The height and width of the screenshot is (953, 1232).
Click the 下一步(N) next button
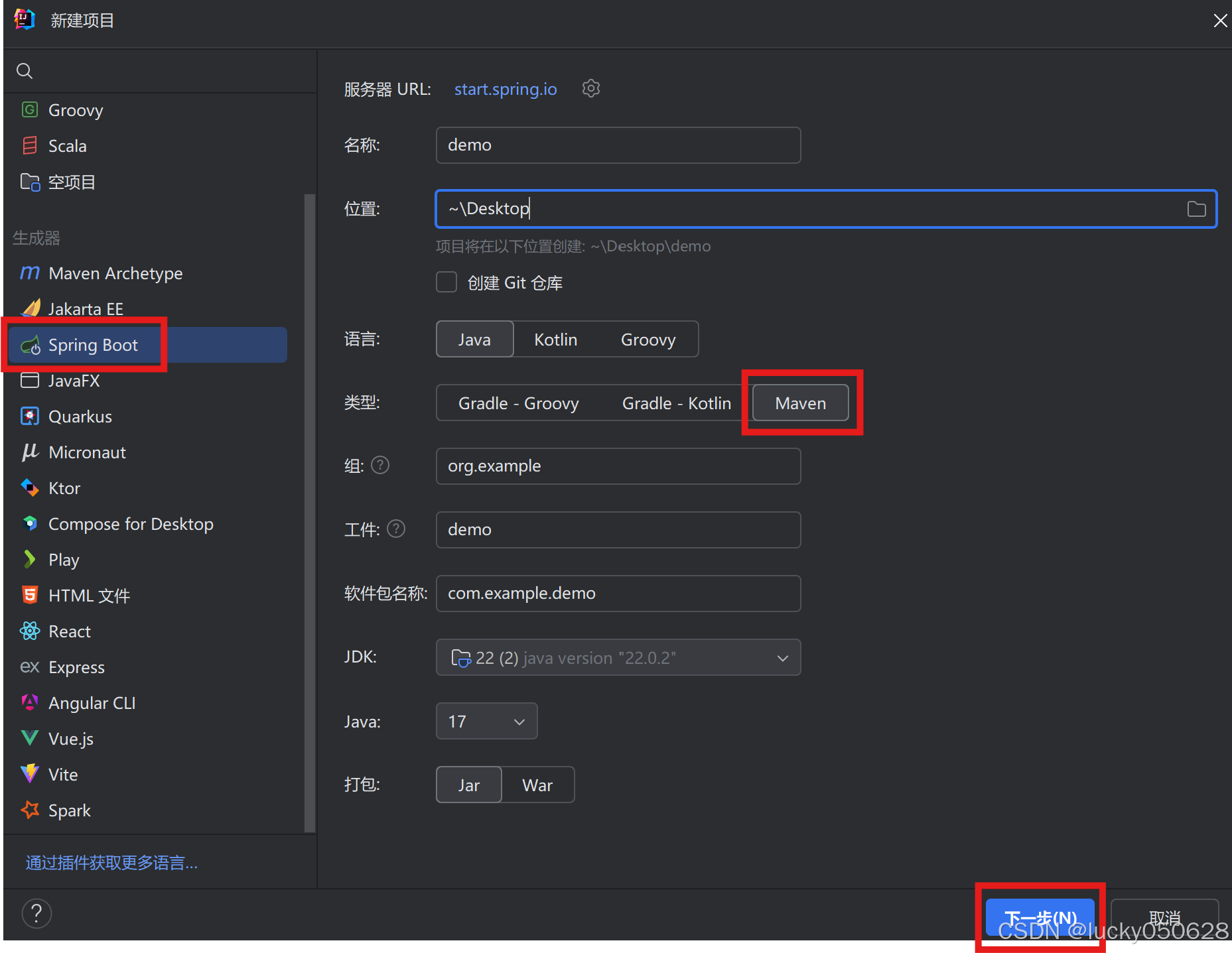[x=1040, y=917]
